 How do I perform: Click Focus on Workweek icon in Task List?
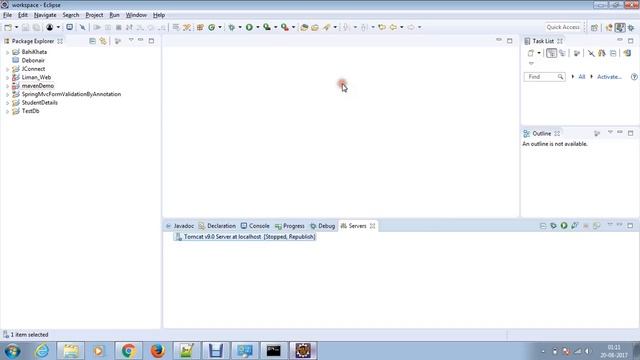[x=576, y=53]
